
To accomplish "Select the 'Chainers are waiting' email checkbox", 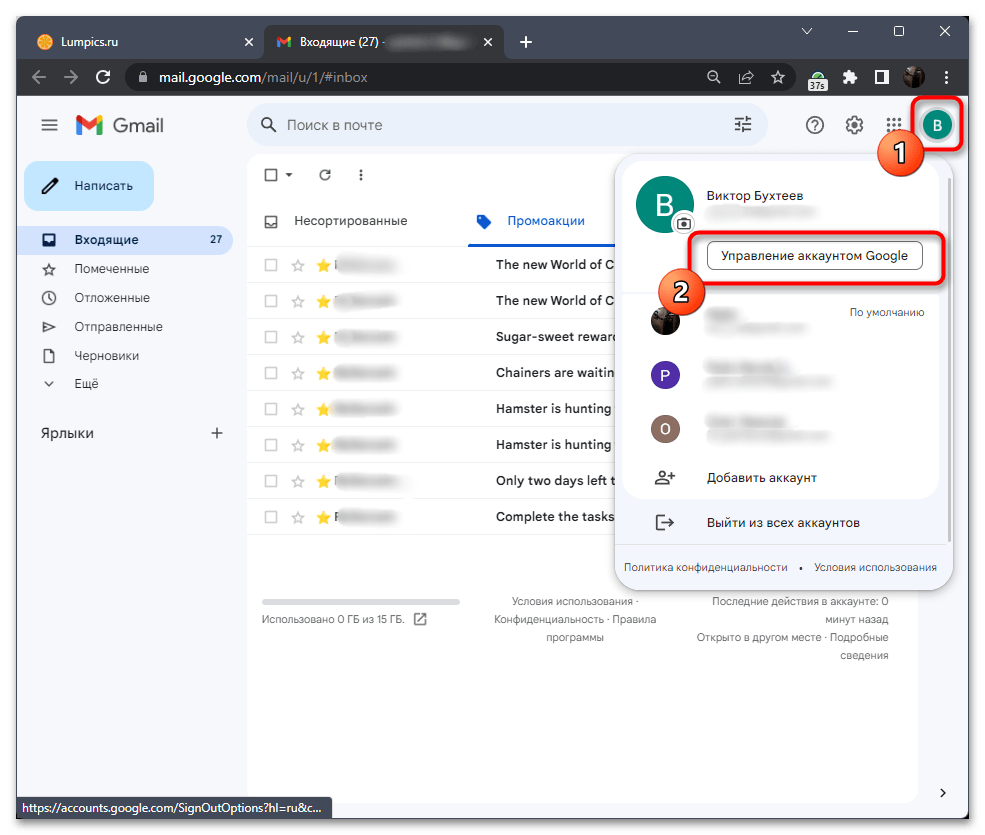I will [271, 373].
